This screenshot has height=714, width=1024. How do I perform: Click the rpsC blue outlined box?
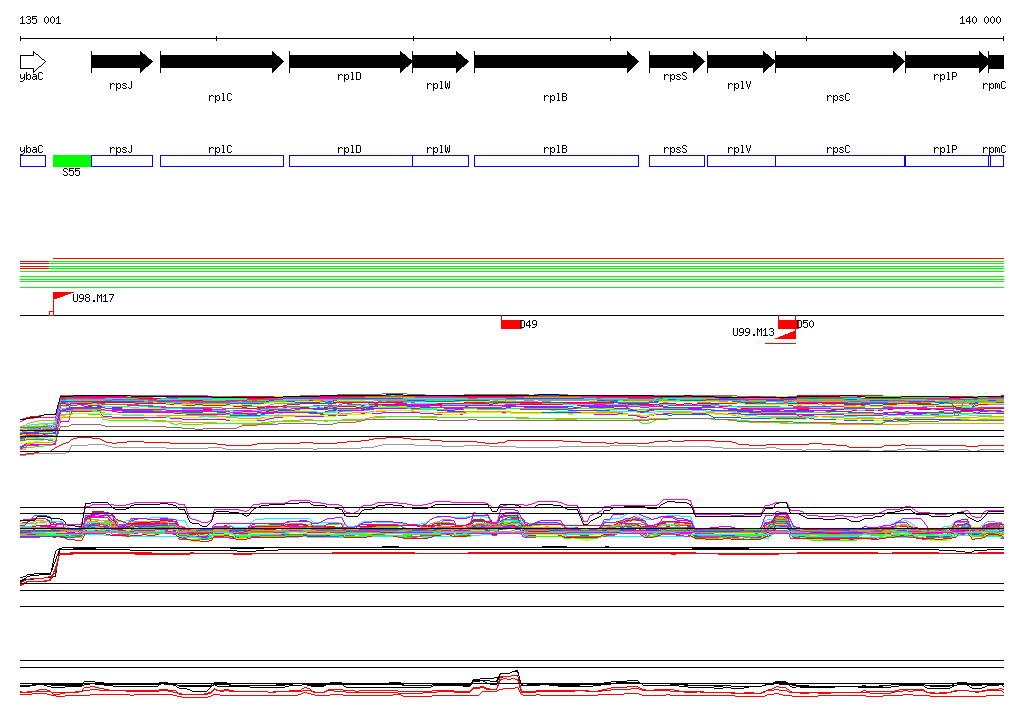pos(840,161)
